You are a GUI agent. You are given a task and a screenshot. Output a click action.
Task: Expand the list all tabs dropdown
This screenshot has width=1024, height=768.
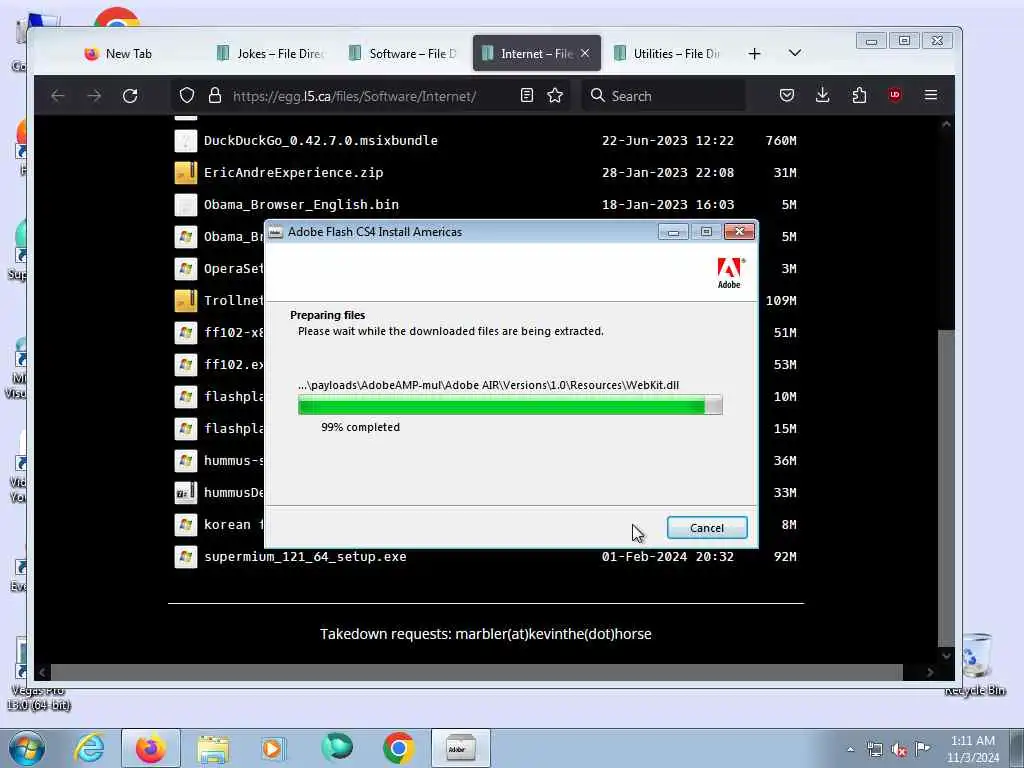(x=794, y=53)
